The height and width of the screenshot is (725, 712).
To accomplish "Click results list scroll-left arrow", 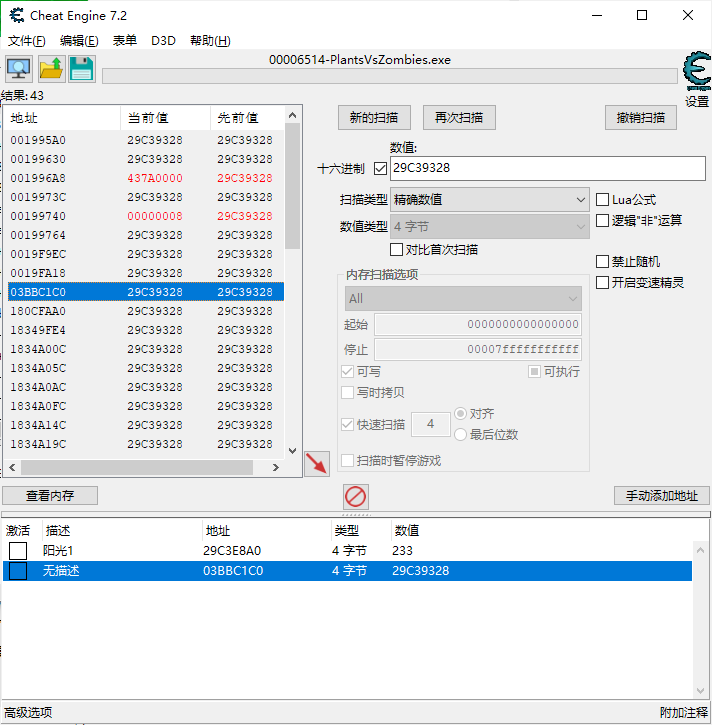I will [12, 467].
